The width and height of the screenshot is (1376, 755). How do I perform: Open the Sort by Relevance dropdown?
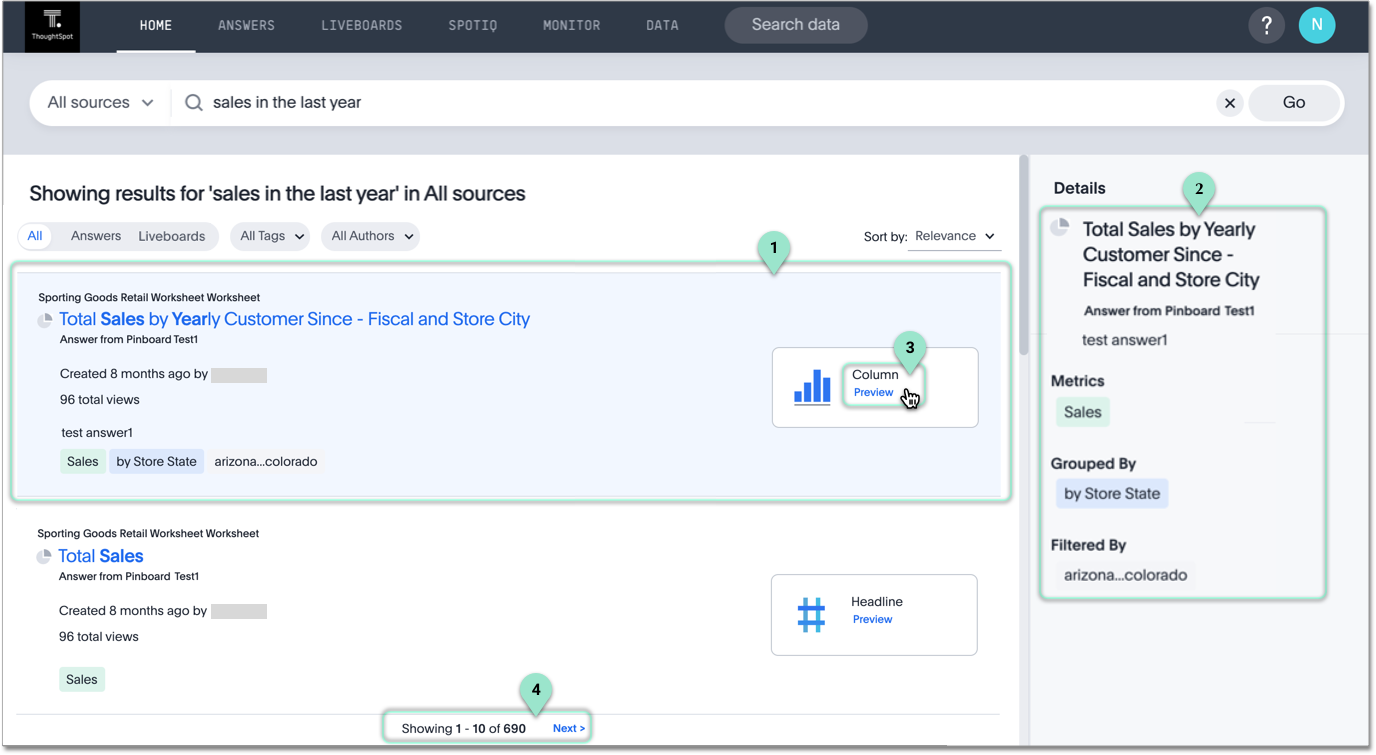point(954,236)
